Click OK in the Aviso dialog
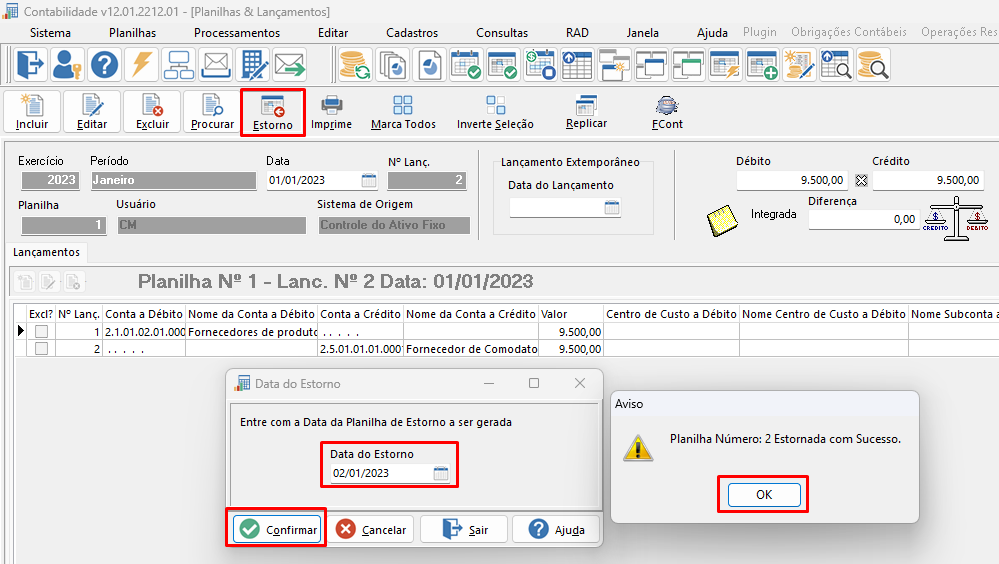This screenshot has height=564, width=999. tap(764, 495)
